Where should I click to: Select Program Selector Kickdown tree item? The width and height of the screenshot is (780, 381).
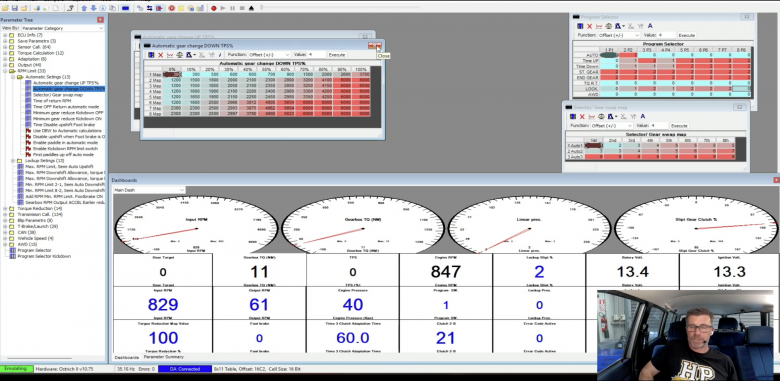[x=44, y=256]
